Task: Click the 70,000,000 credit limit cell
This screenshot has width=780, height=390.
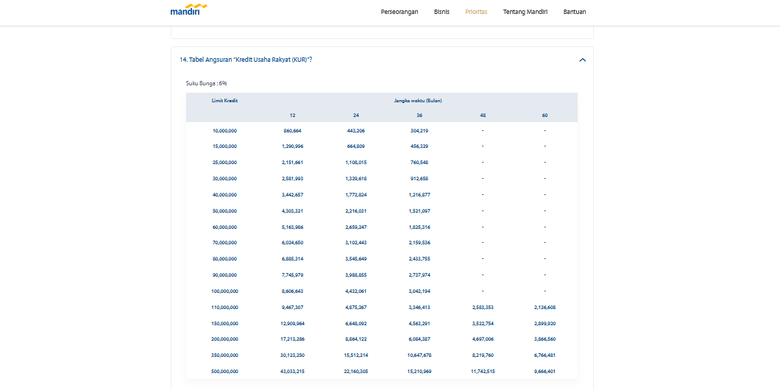Action: pyautogui.click(x=225, y=243)
